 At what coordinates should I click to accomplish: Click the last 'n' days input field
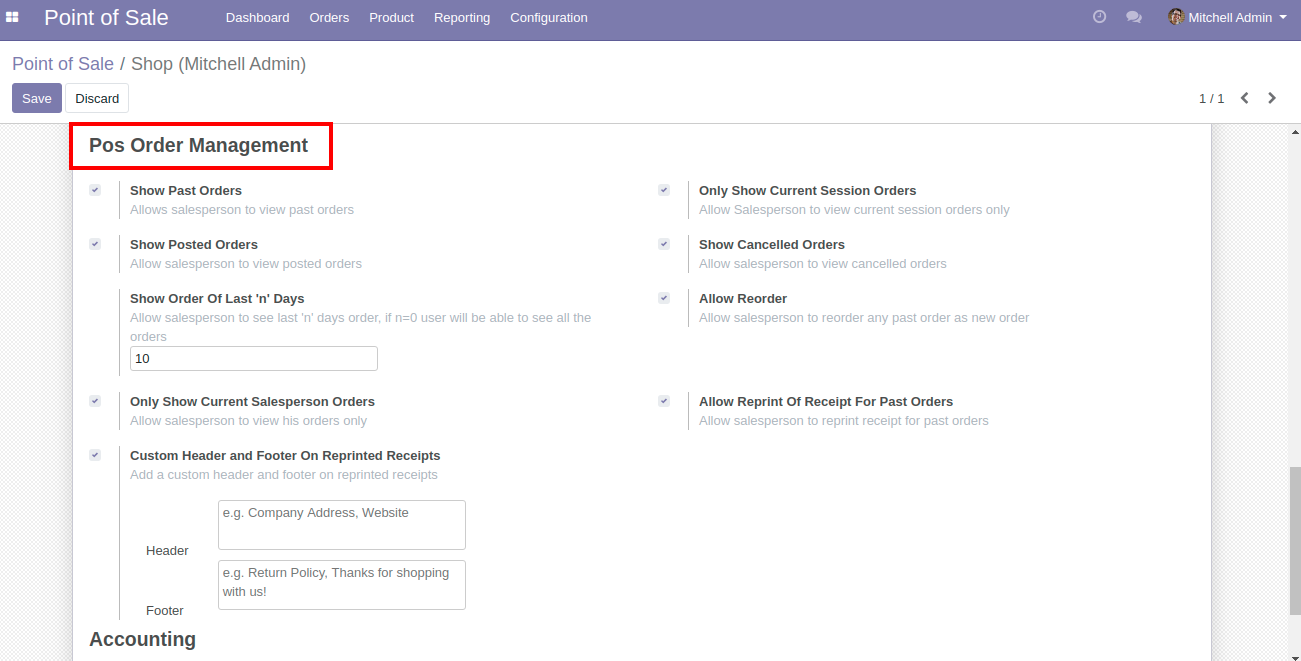tap(254, 359)
